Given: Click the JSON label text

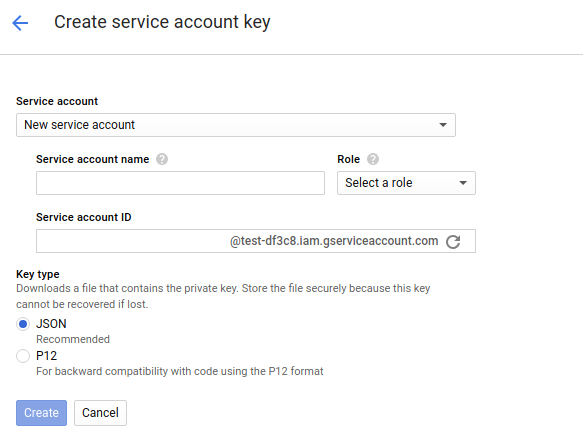Looking at the screenshot, I should [x=51, y=324].
